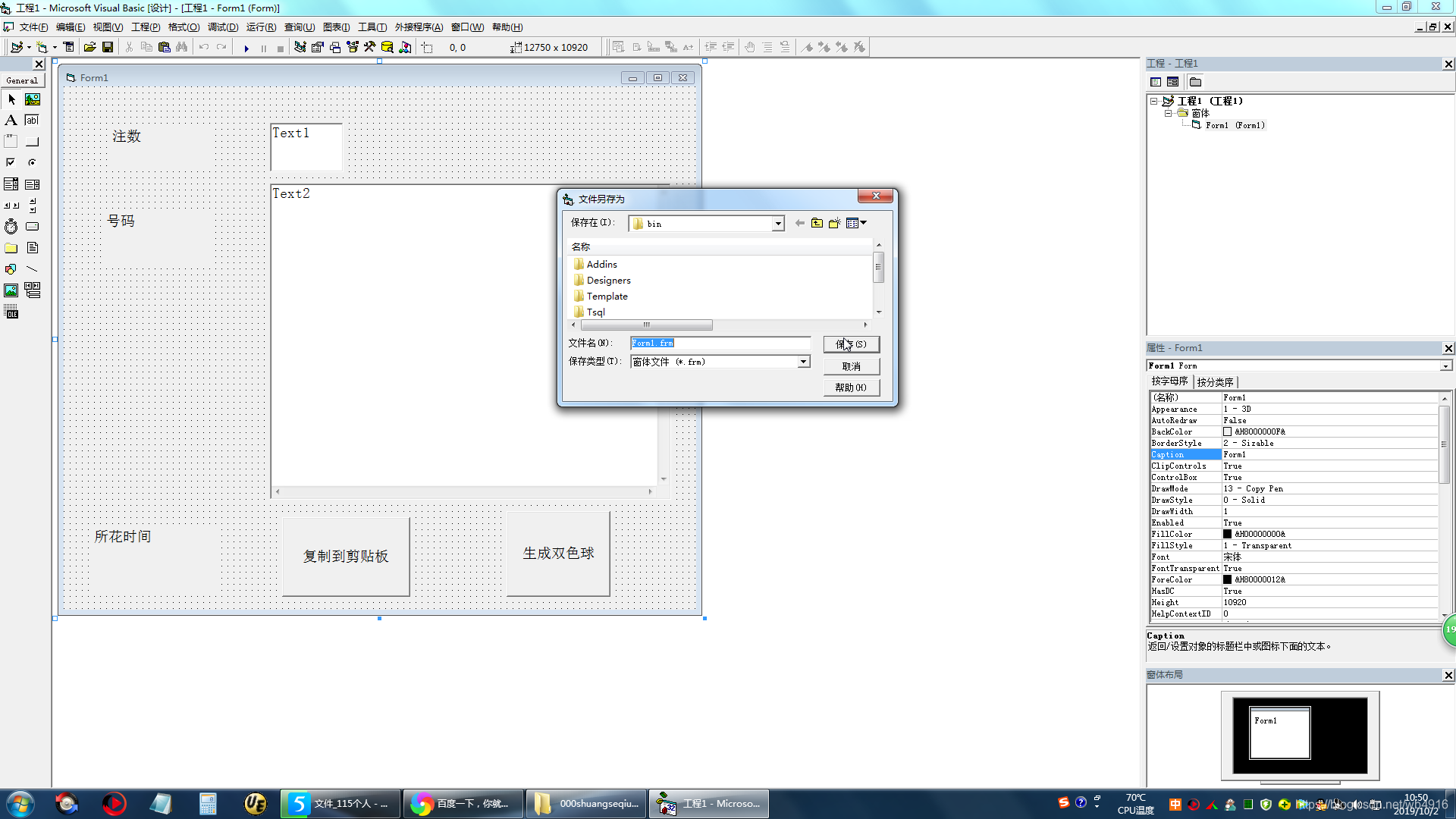Open the 保存类型 file type dropdown
The width and height of the screenshot is (1456, 819).
[x=803, y=362]
